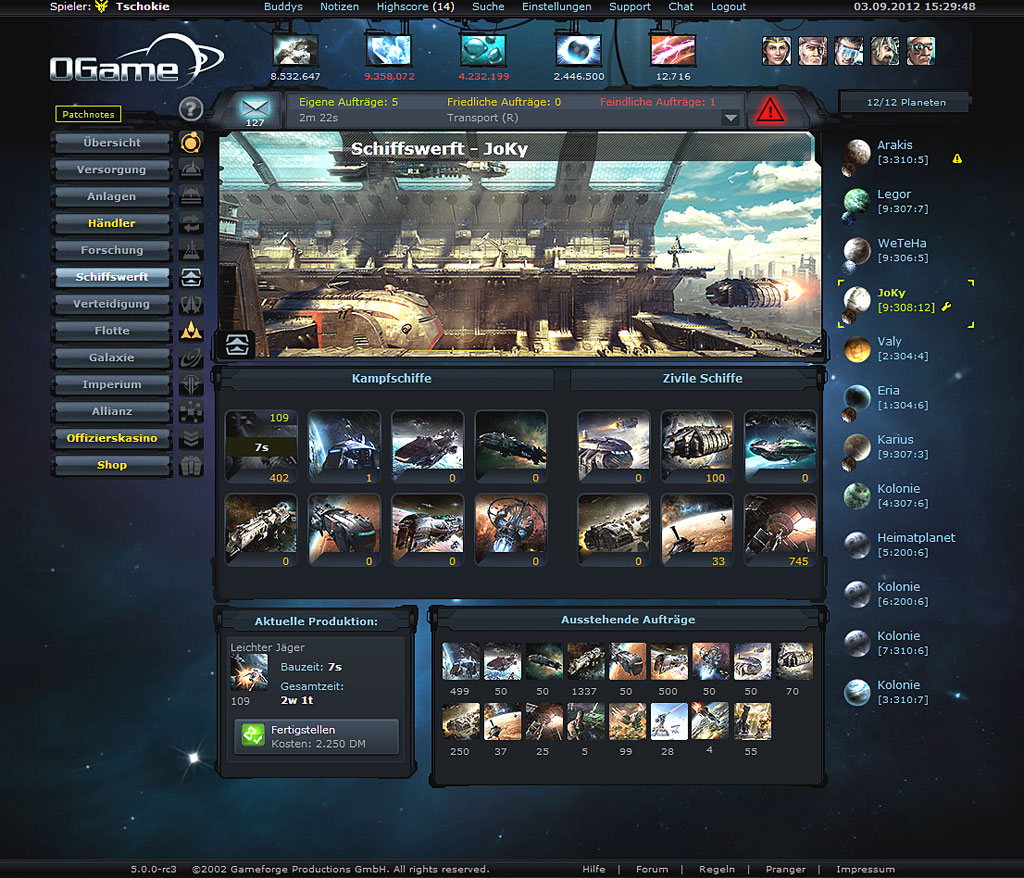The width and height of the screenshot is (1024, 878).
Task: Open the Buddys link
Action: (x=283, y=7)
